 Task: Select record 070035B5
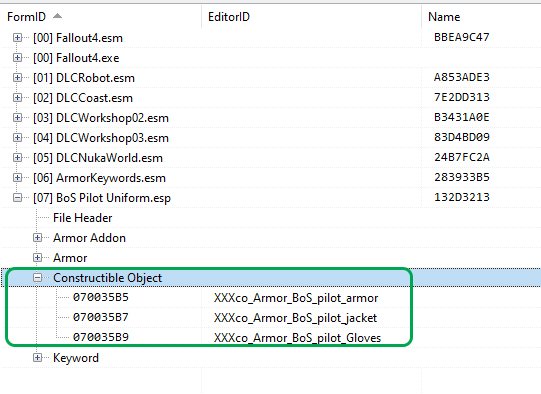[x=101, y=297]
